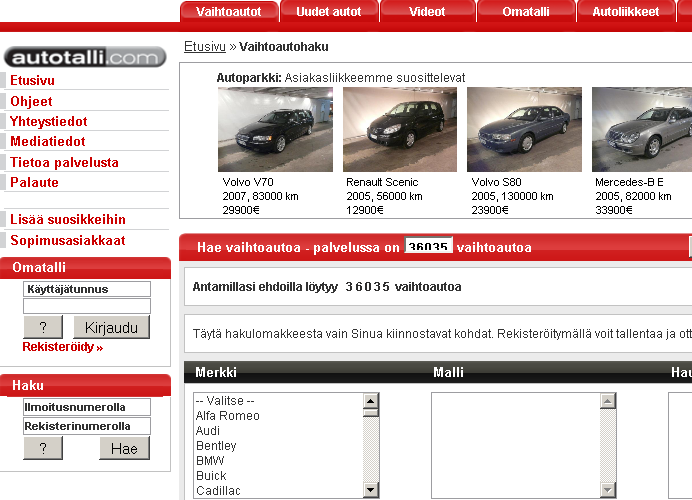Follow the Etusivu breadcrumb link
The width and height of the screenshot is (692, 500).
click(x=205, y=46)
